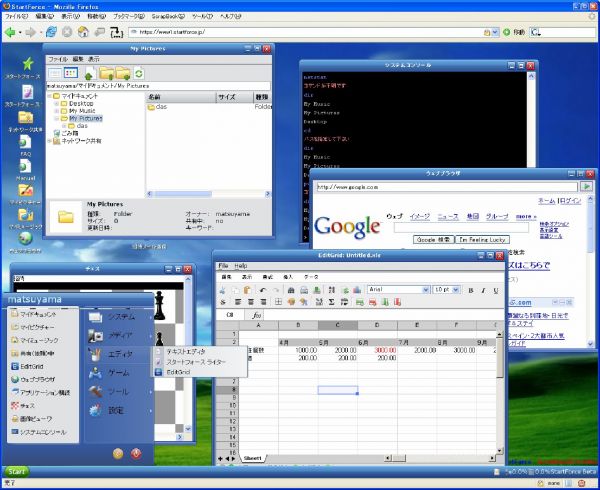Click the green Start button
The image size is (600, 490).
(x=17, y=470)
